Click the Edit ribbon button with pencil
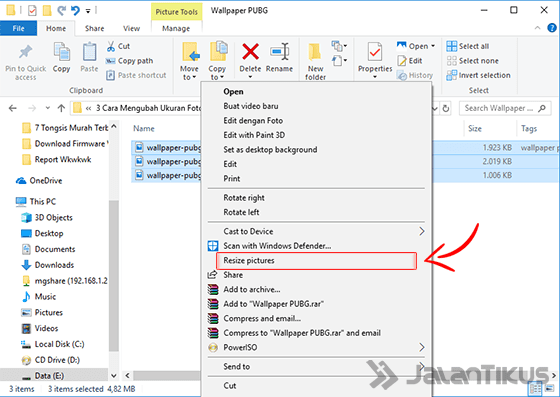Screen dimensions: 560x397 [x=410, y=61]
